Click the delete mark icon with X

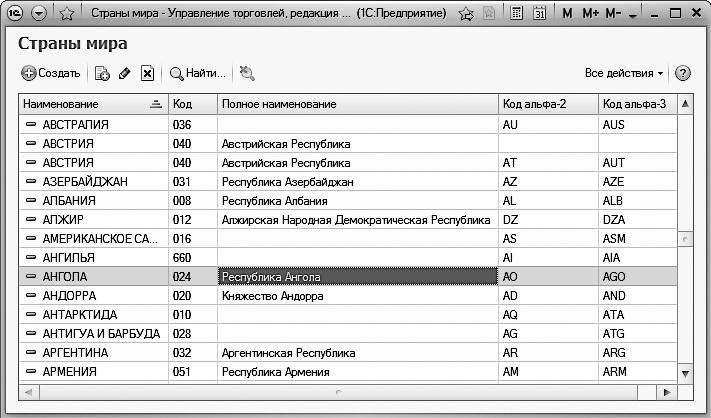pos(147,73)
